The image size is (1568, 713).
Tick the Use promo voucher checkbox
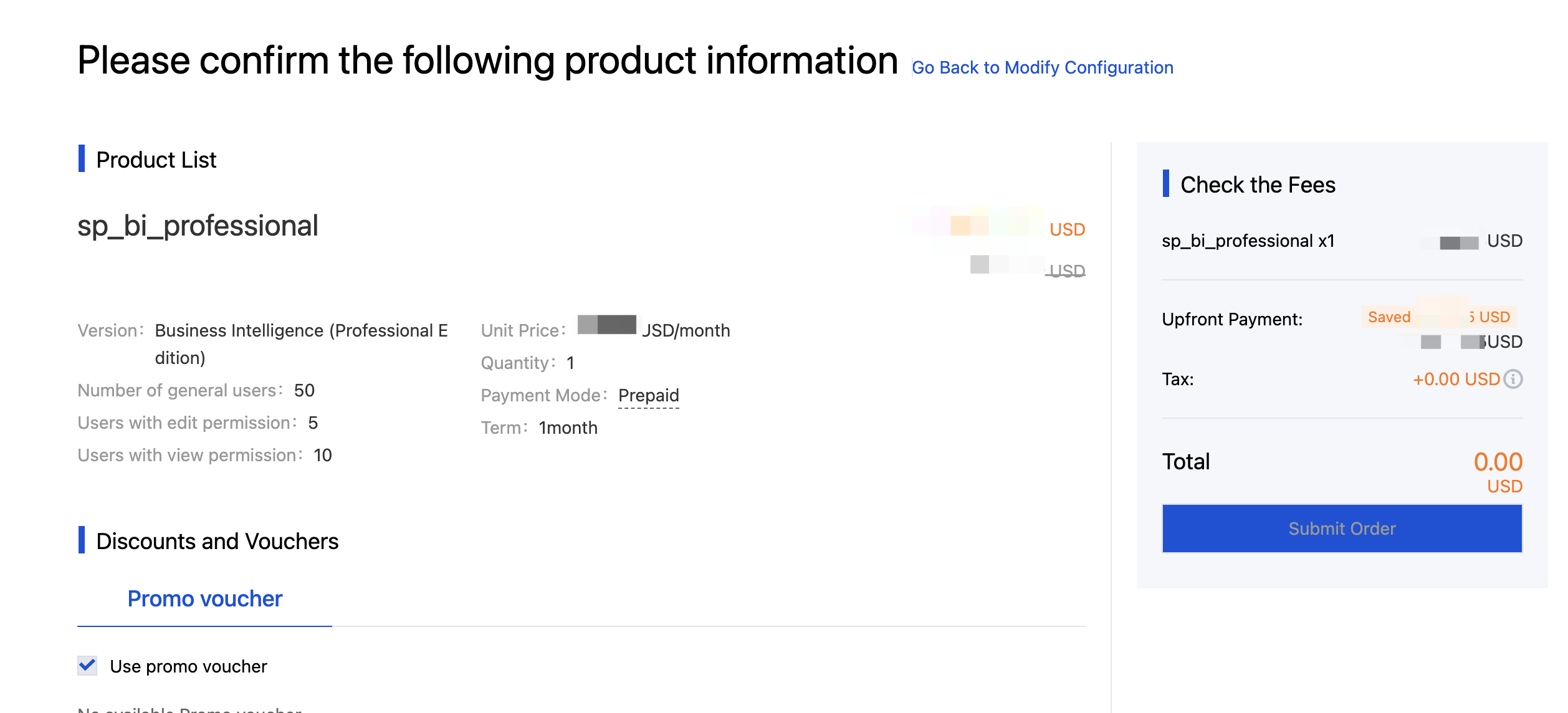tap(87, 666)
